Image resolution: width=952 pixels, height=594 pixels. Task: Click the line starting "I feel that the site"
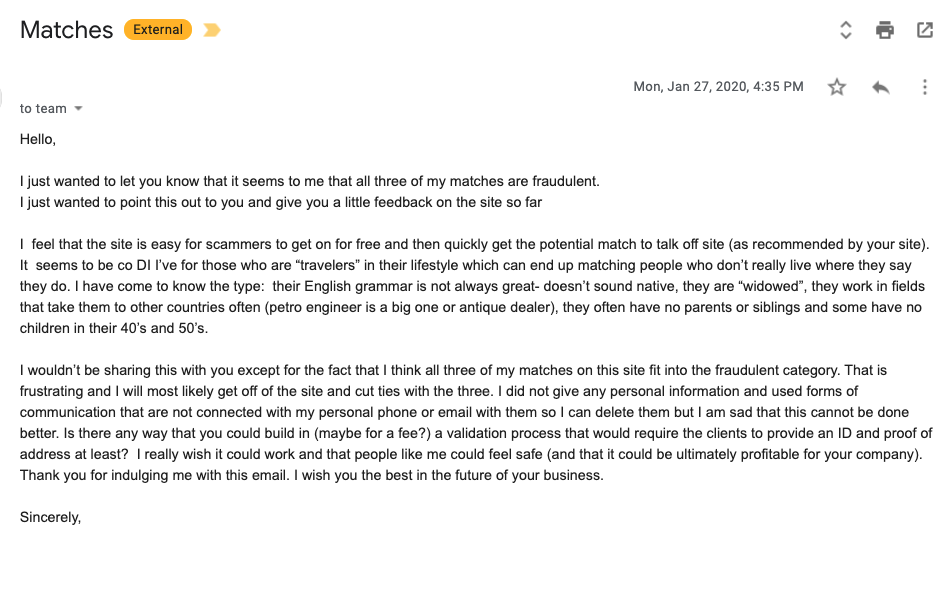point(474,245)
